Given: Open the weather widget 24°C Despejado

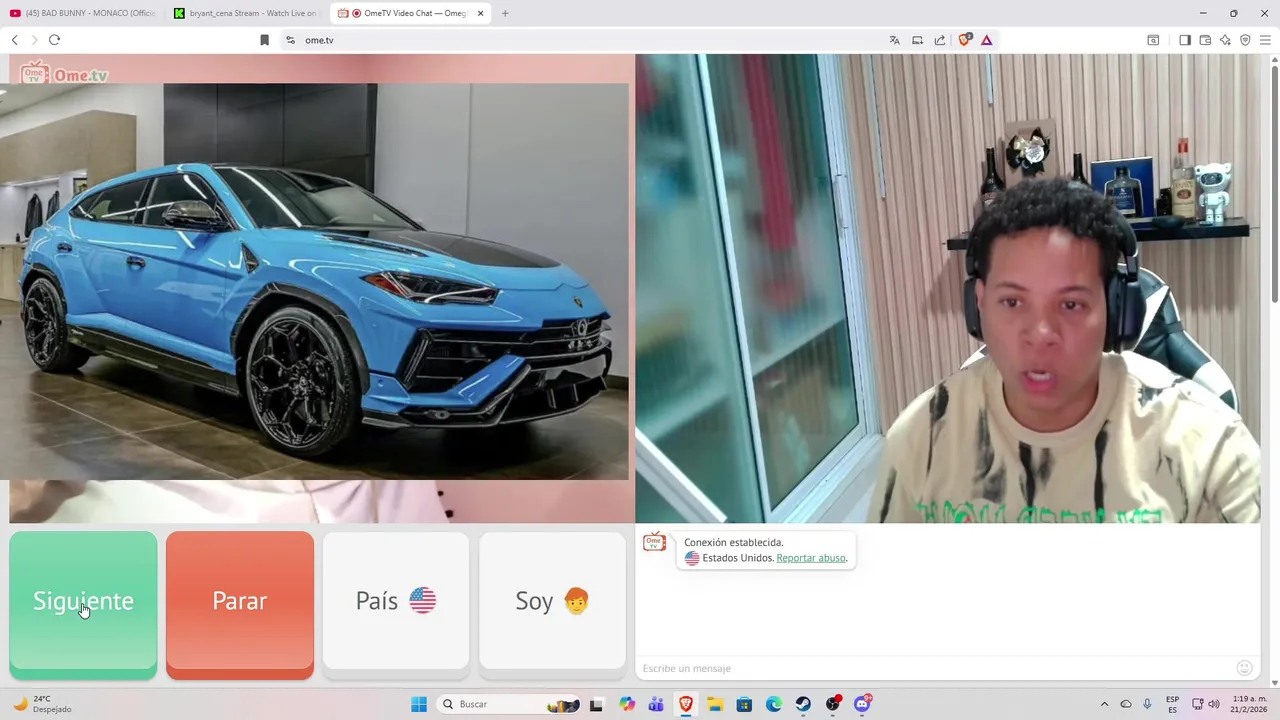Looking at the screenshot, I should click(42, 704).
